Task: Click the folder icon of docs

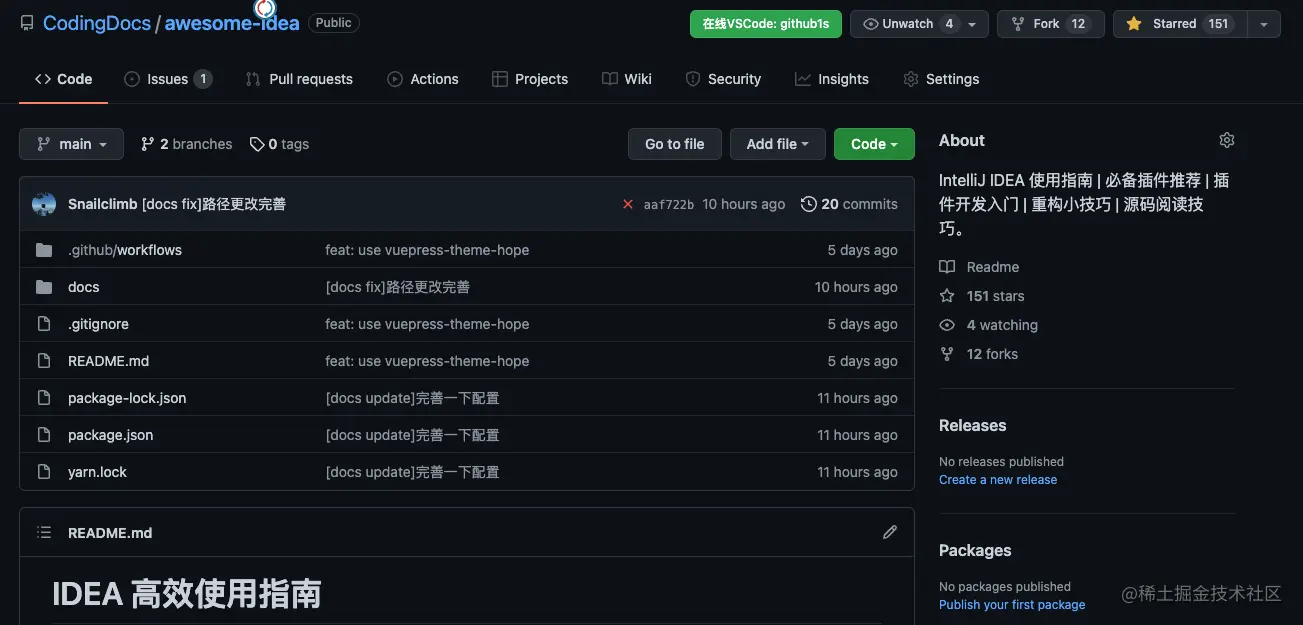Action: pyautogui.click(x=44, y=287)
